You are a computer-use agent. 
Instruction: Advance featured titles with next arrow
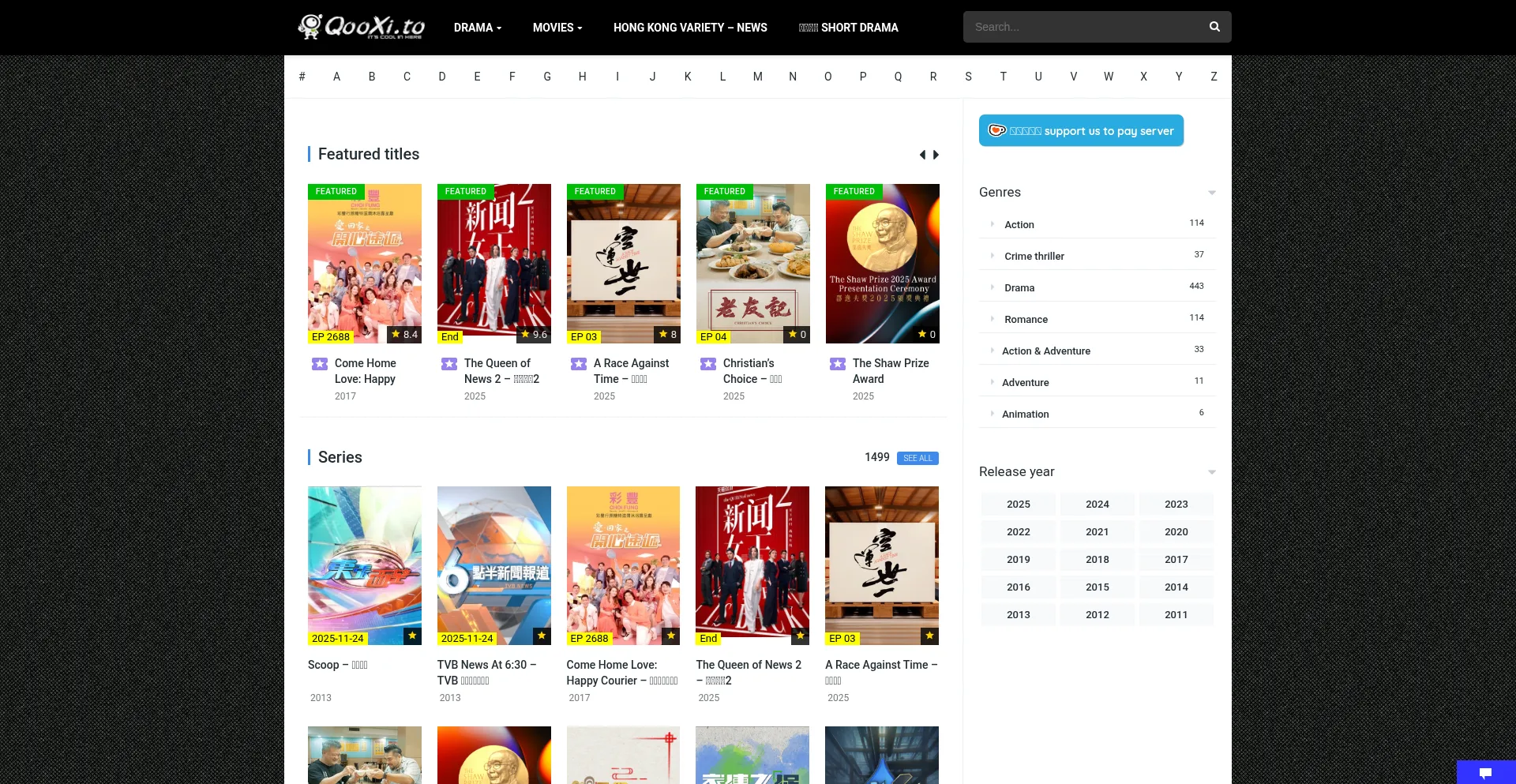936,155
